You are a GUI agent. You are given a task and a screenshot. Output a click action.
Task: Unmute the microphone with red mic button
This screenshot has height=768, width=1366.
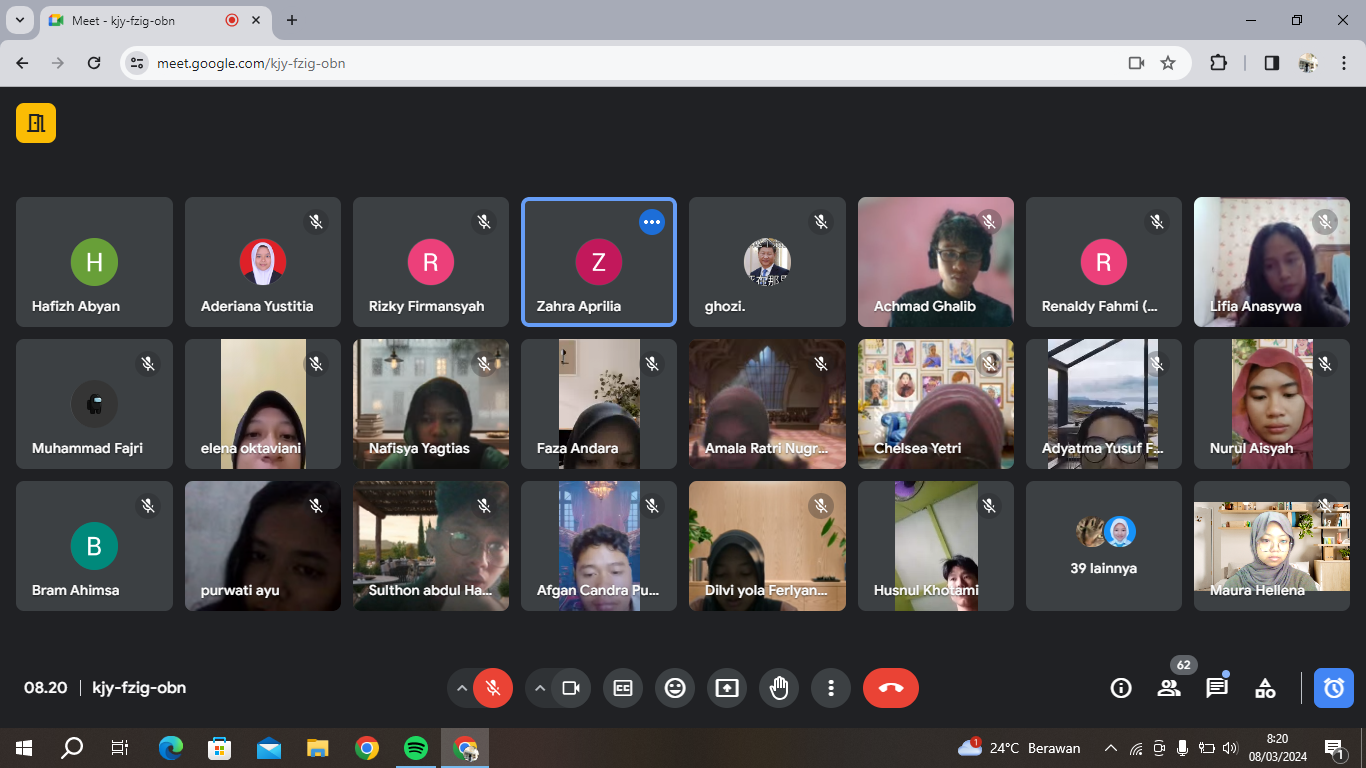point(492,688)
